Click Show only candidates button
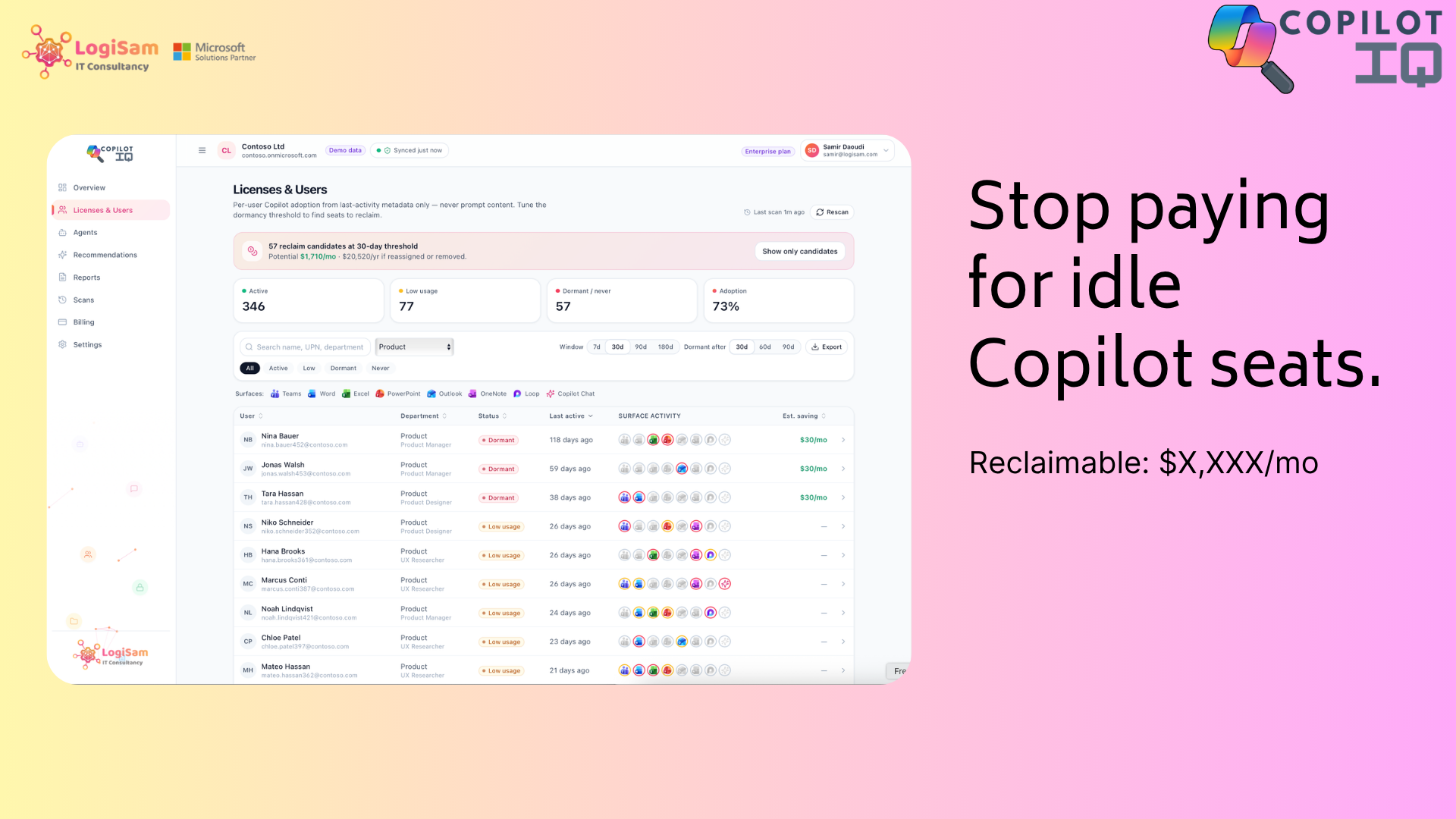Viewport: 1456px width, 819px height. click(x=800, y=251)
